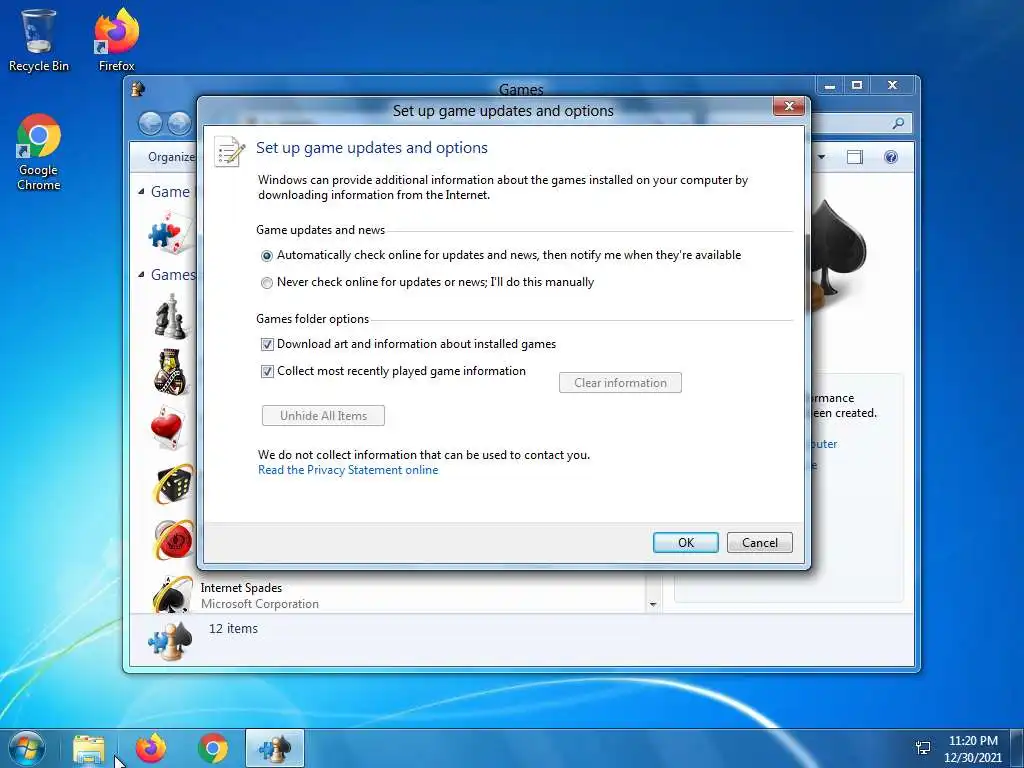Collapse the Games group arrow
This screenshot has width=1024, height=768.
[141, 275]
